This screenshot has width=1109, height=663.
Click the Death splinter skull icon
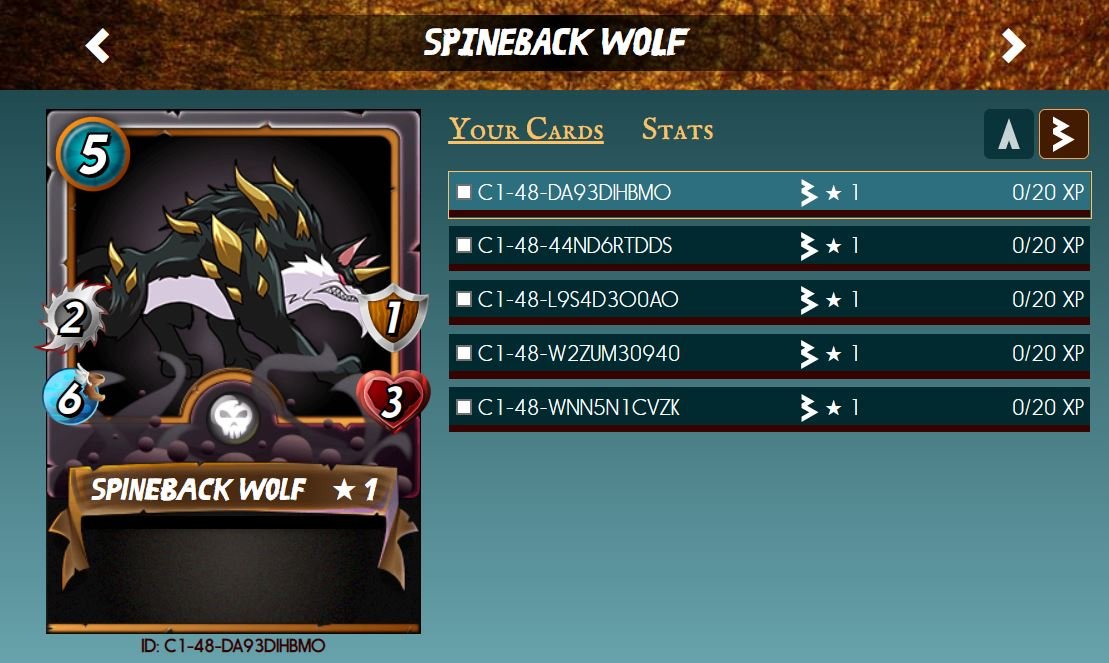[x=232, y=417]
